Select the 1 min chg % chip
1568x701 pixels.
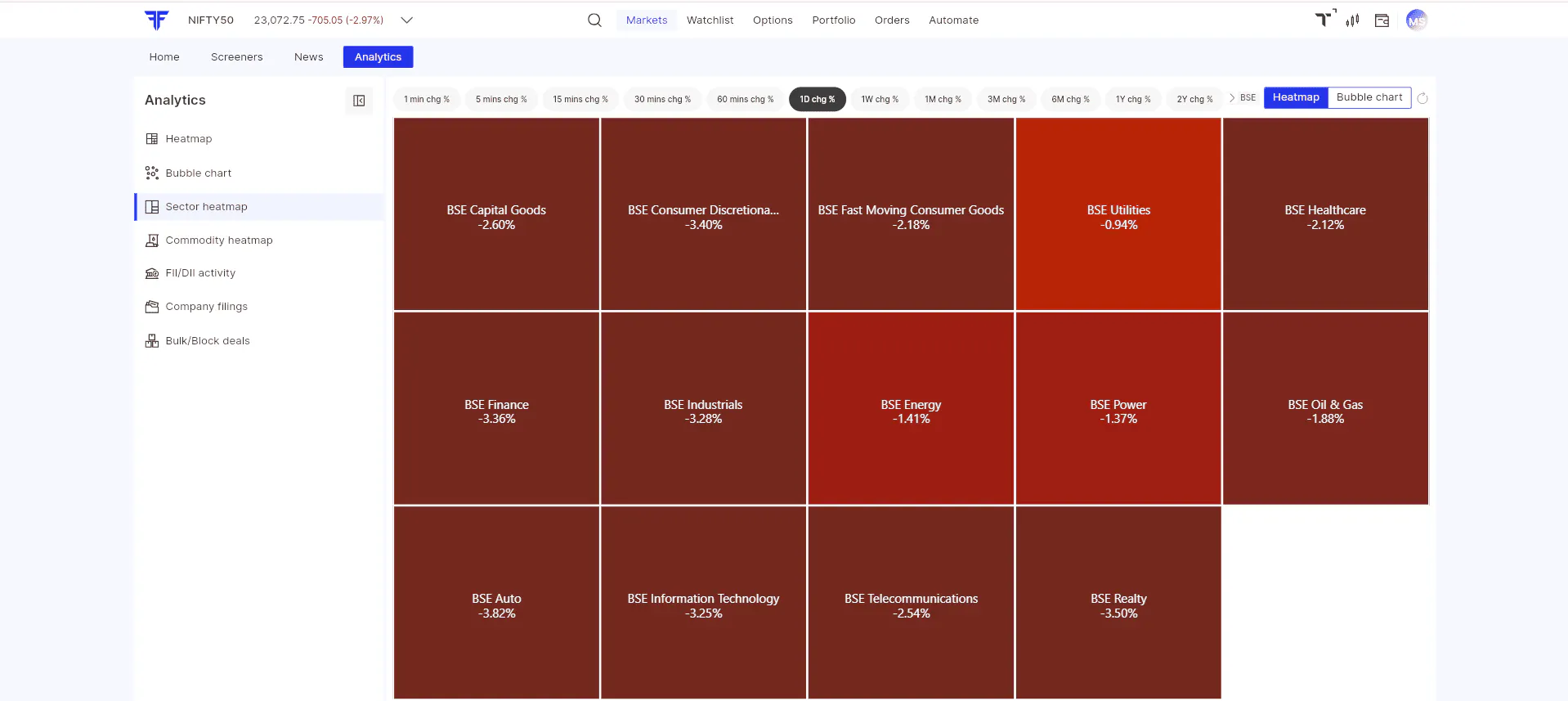427,100
